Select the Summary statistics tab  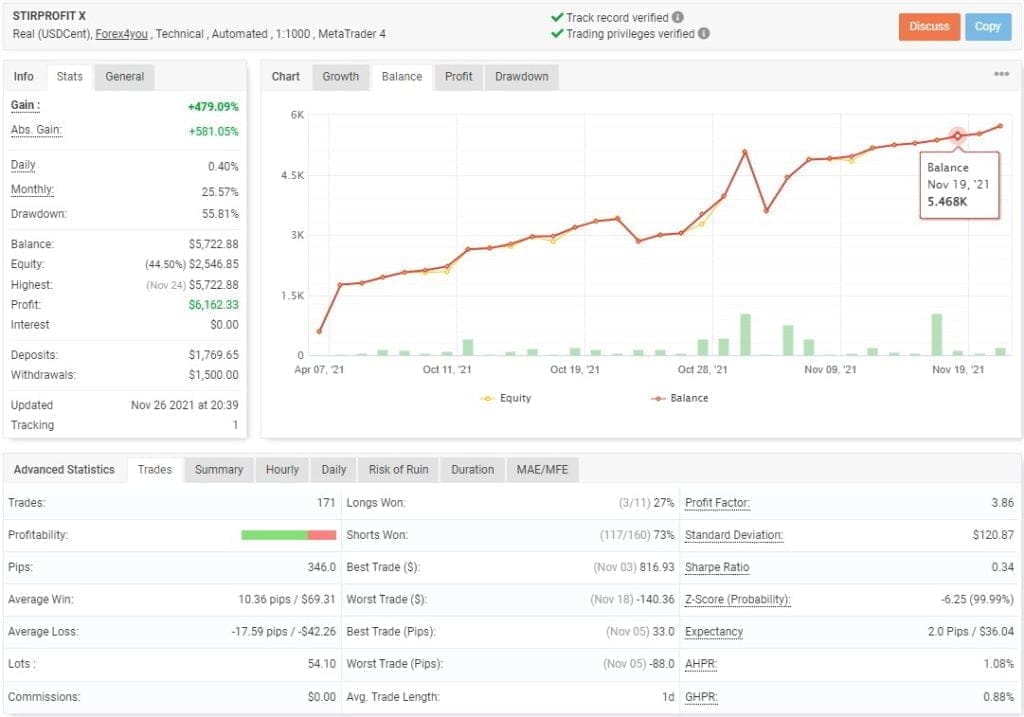click(x=218, y=469)
